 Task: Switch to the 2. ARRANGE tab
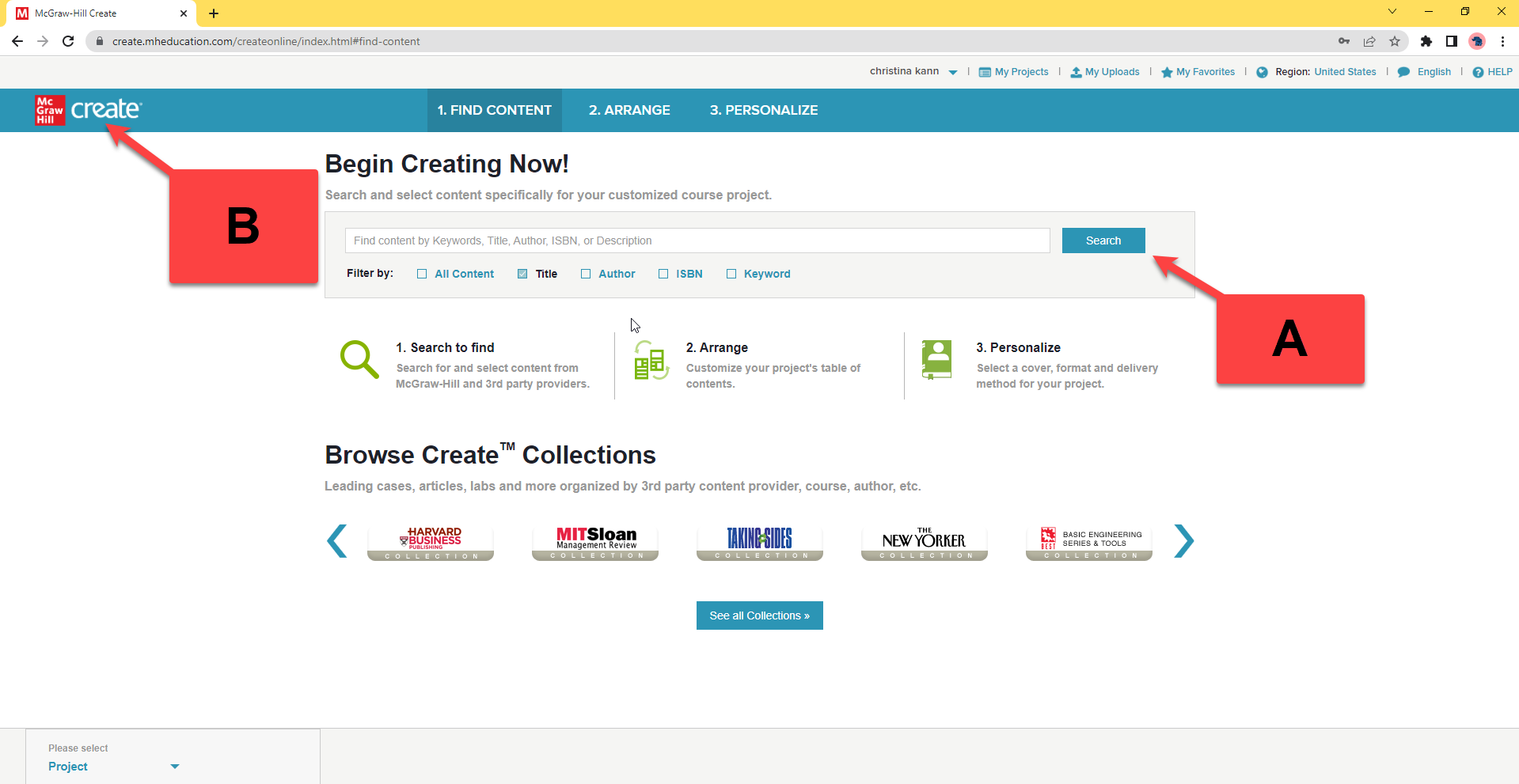coord(628,110)
